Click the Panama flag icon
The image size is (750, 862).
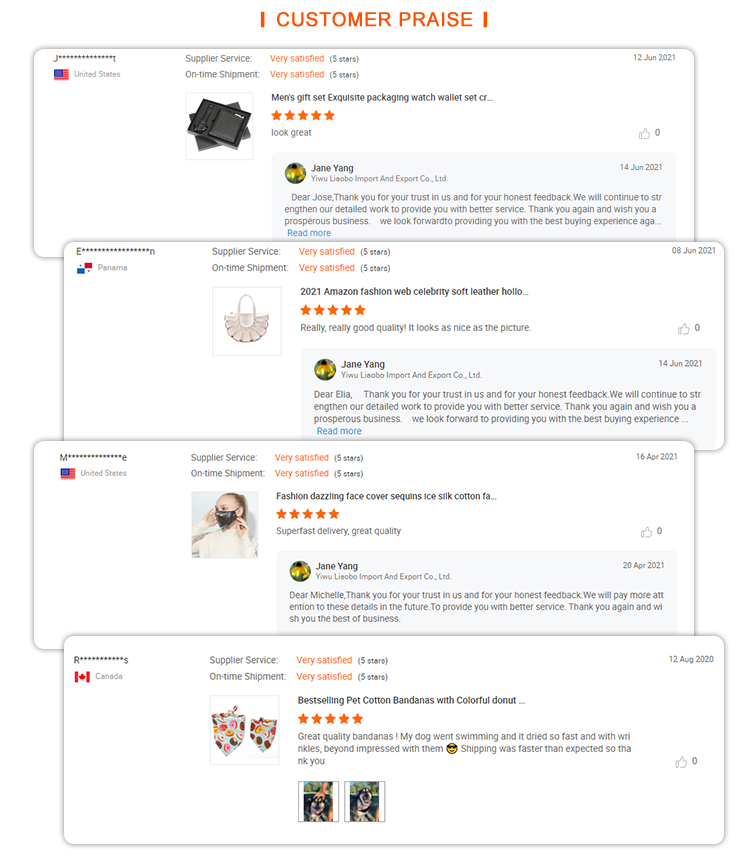click(x=85, y=268)
